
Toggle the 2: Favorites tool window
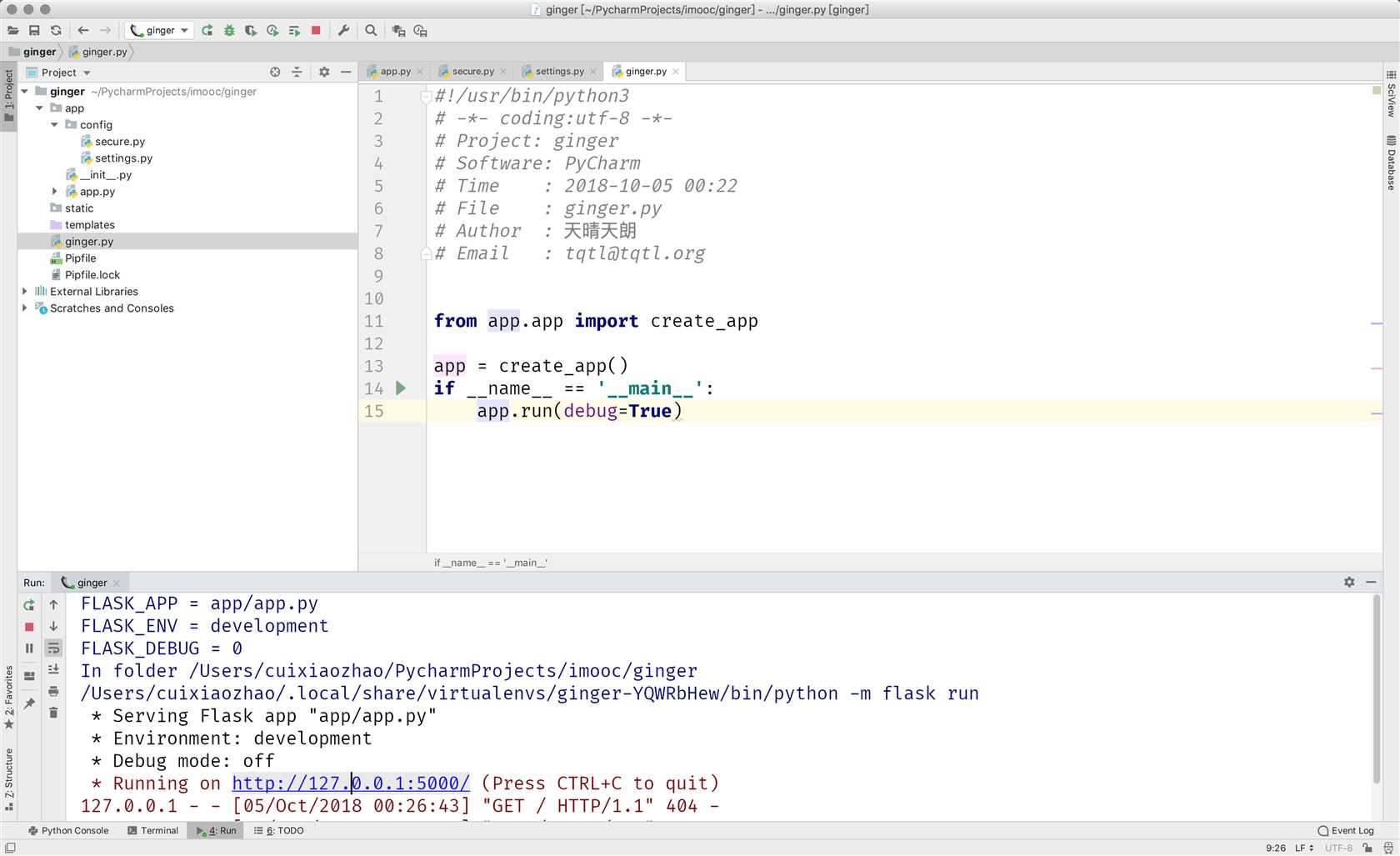coord(9,697)
